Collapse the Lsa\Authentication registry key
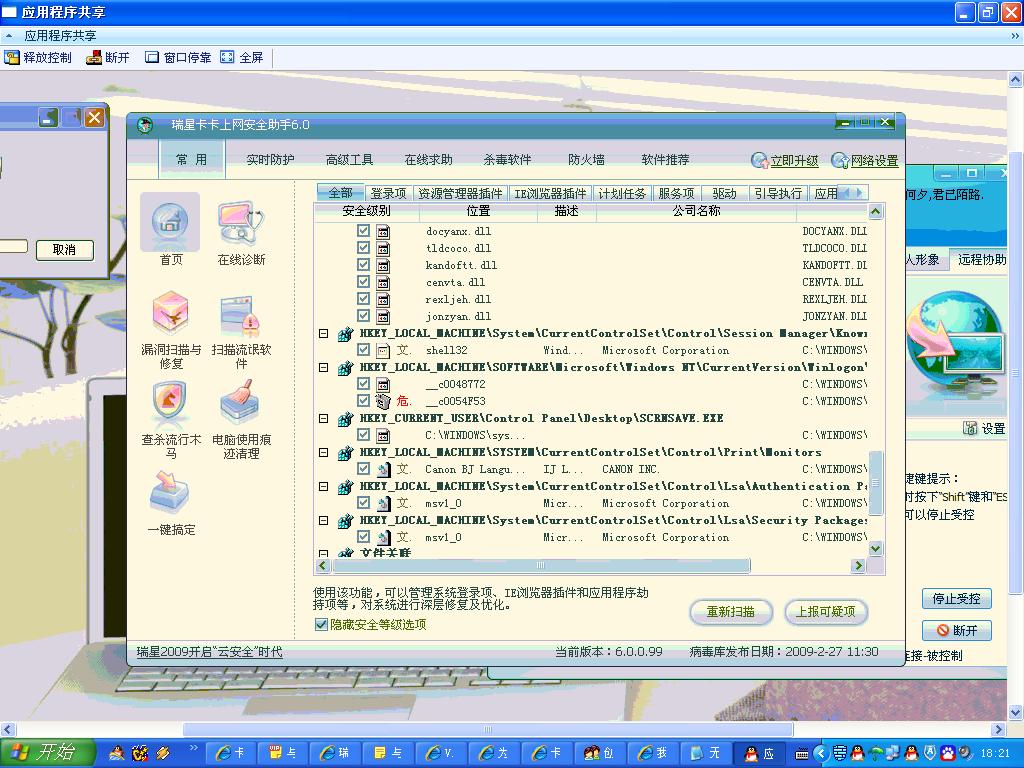The height and width of the screenshot is (768, 1024). [x=323, y=486]
